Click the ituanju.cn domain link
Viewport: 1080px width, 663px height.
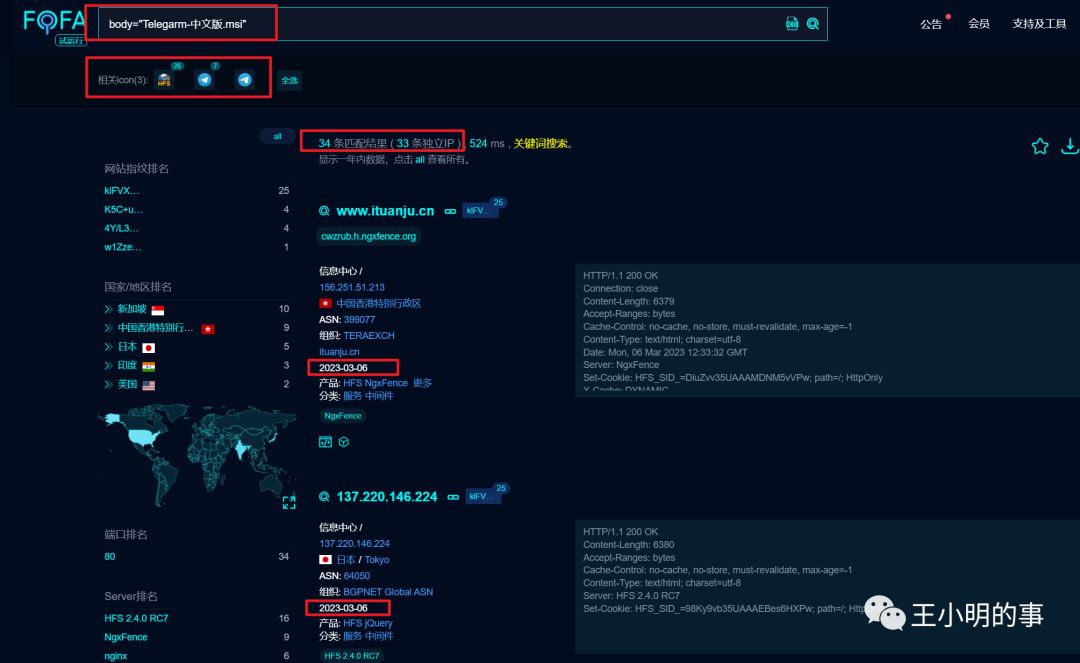tap(339, 351)
